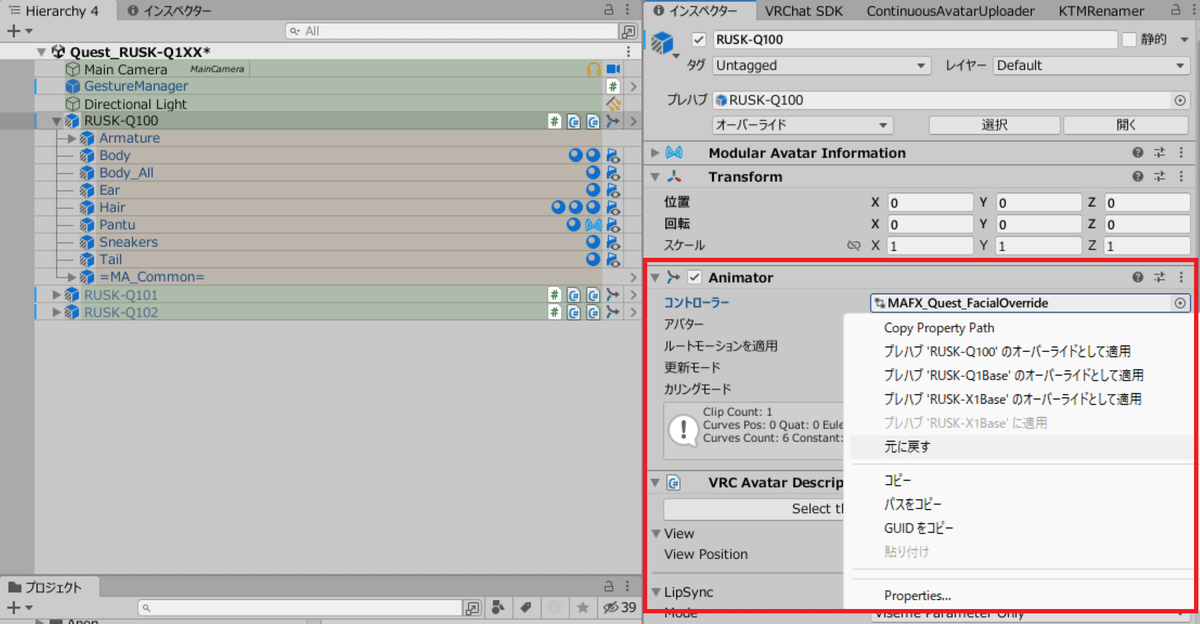Expand the RUSK-Q101 tree node

point(57,295)
